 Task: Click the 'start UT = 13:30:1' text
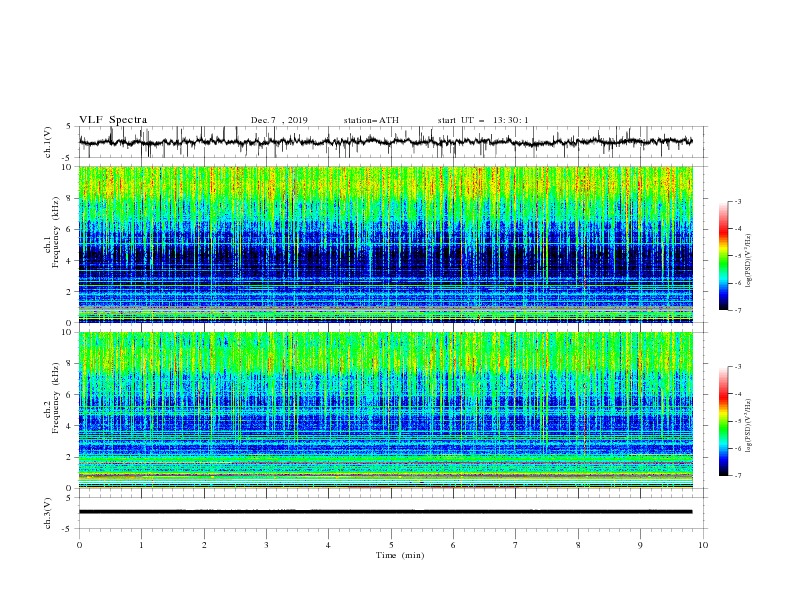point(483,120)
